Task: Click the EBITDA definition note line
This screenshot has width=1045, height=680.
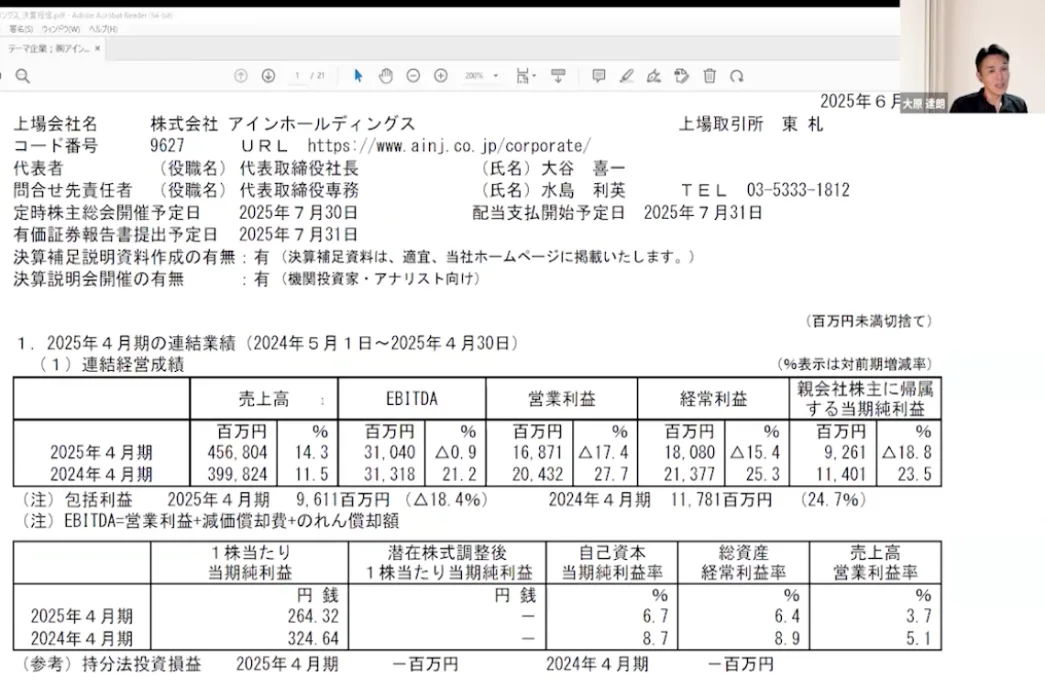Action: point(210,521)
